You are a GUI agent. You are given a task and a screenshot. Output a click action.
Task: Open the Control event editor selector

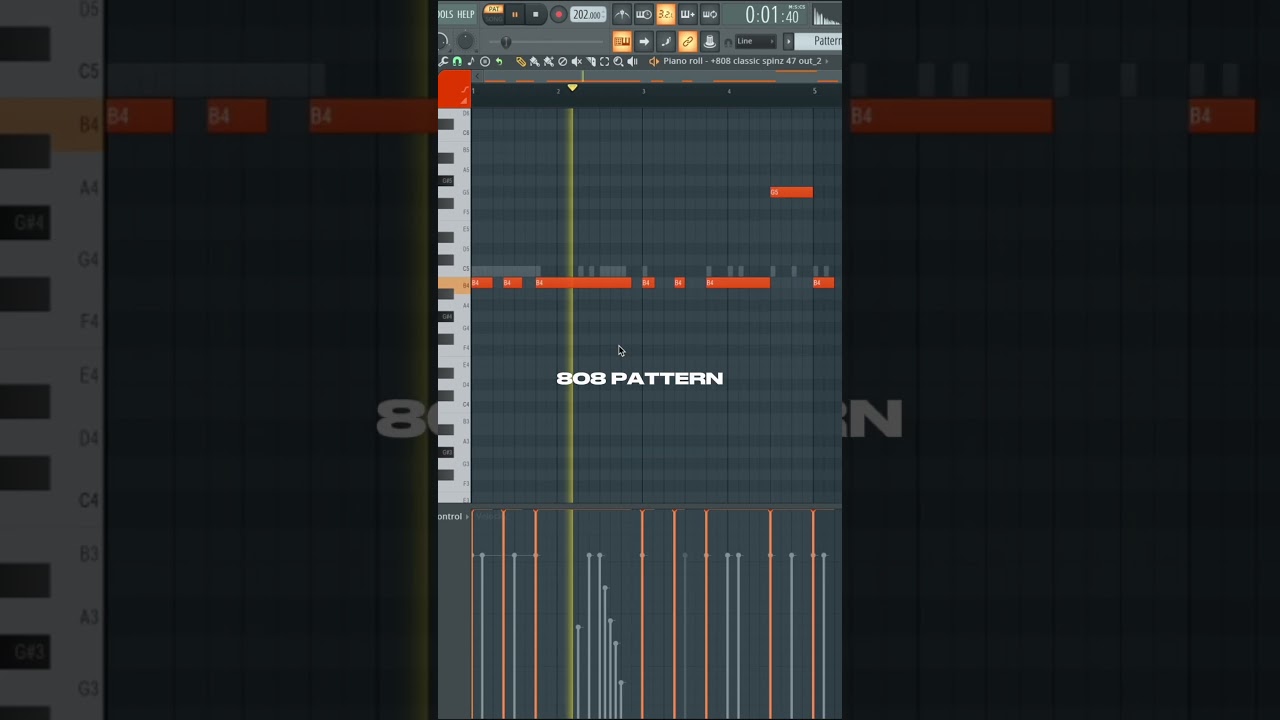(x=453, y=516)
